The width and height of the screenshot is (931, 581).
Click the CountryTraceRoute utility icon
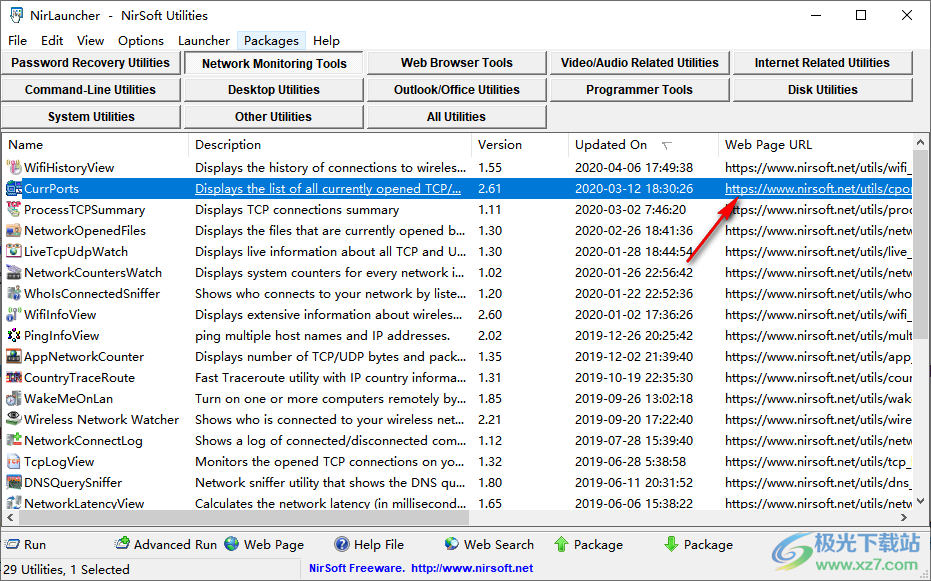[13, 377]
